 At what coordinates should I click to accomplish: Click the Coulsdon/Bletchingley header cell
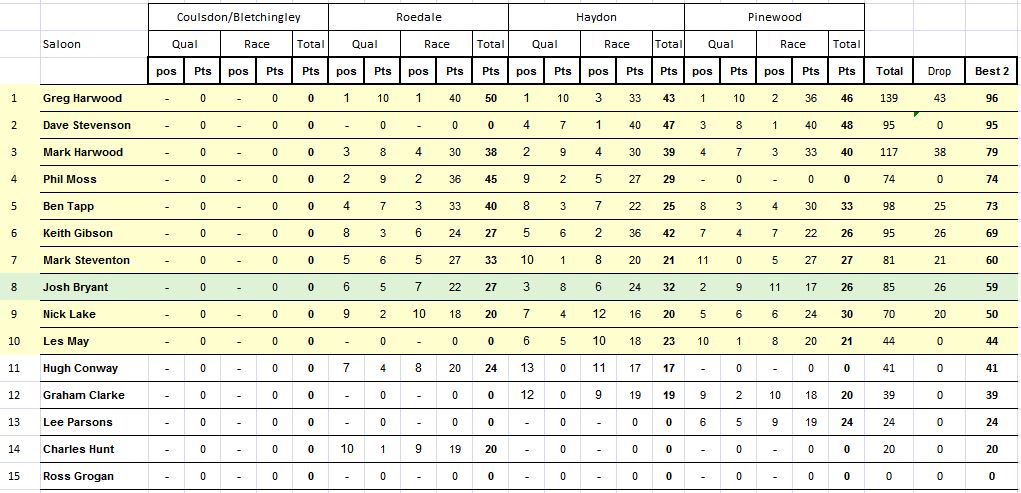click(x=238, y=17)
